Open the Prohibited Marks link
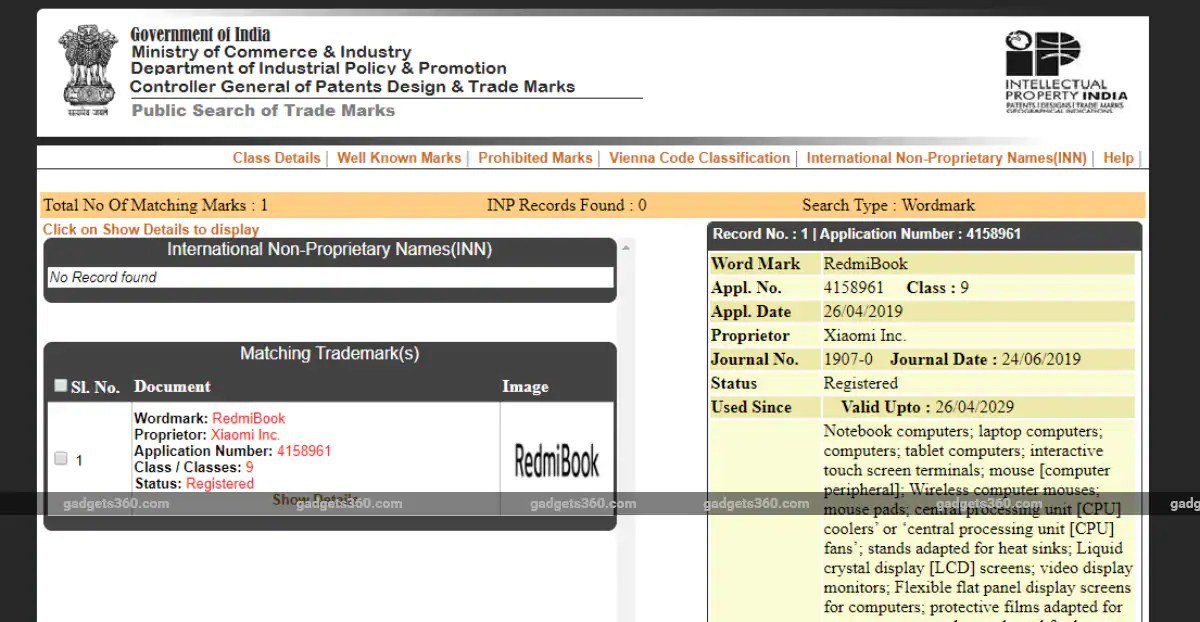Screen dimensions: 1200x622 click(x=535, y=158)
